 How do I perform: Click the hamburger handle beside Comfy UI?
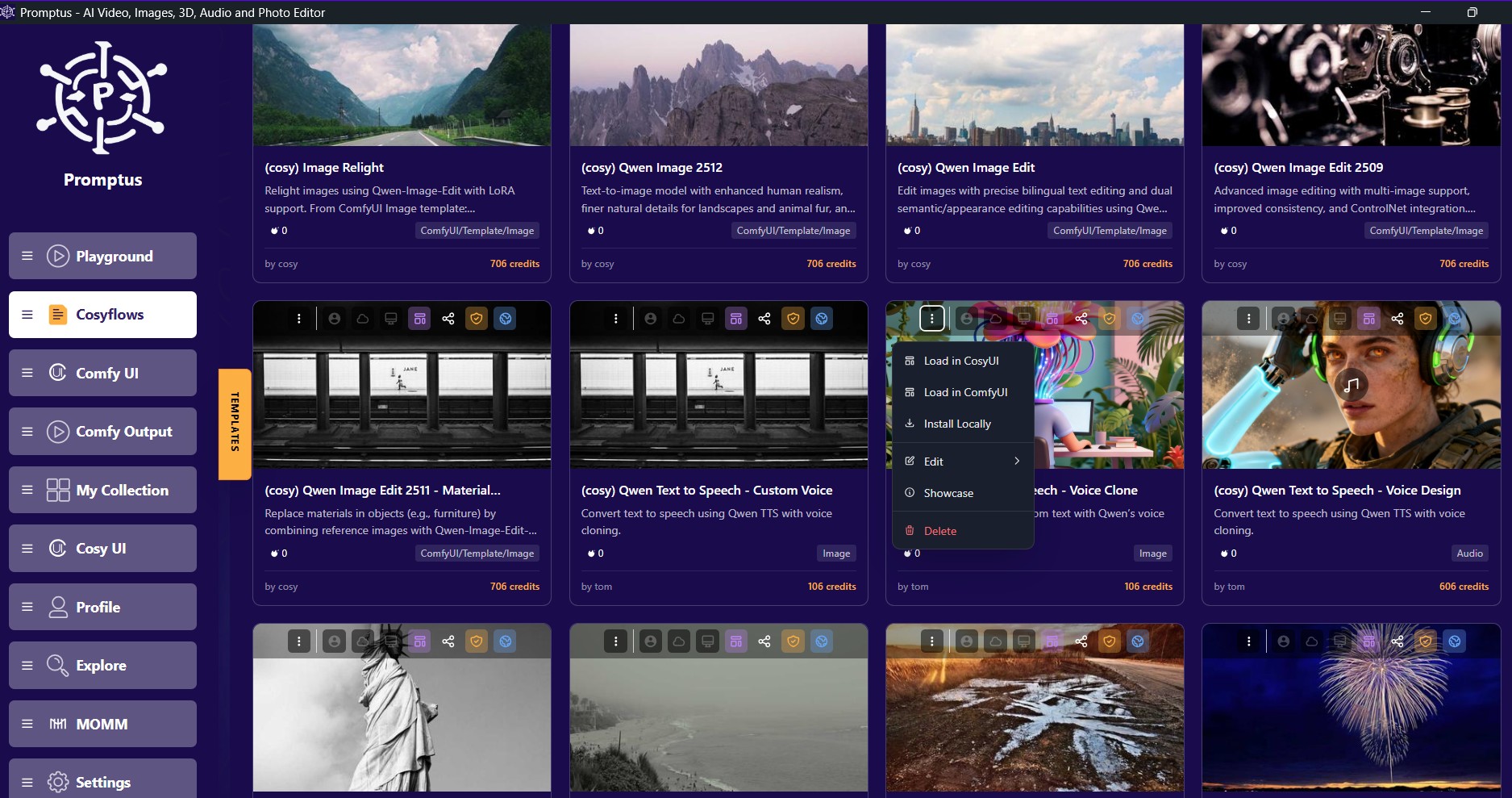(x=27, y=373)
